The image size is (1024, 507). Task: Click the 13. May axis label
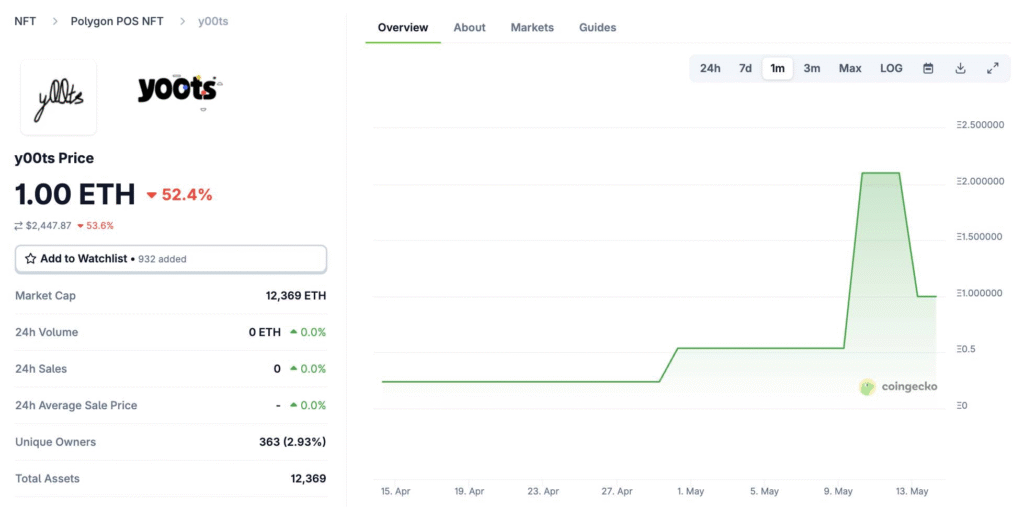[x=912, y=491]
